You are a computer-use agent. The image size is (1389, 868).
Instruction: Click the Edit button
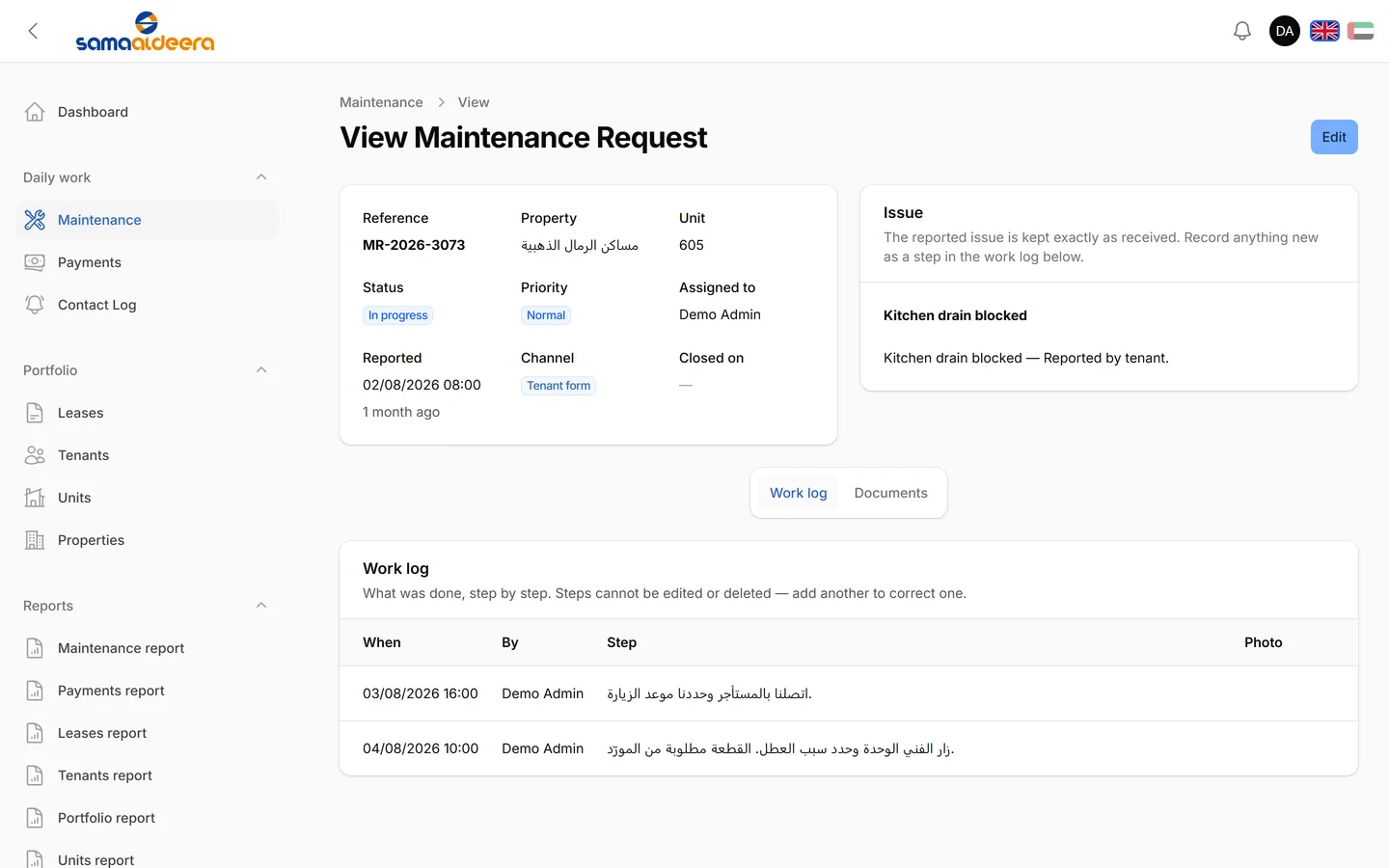pyautogui.click(x=1334, y=137)
